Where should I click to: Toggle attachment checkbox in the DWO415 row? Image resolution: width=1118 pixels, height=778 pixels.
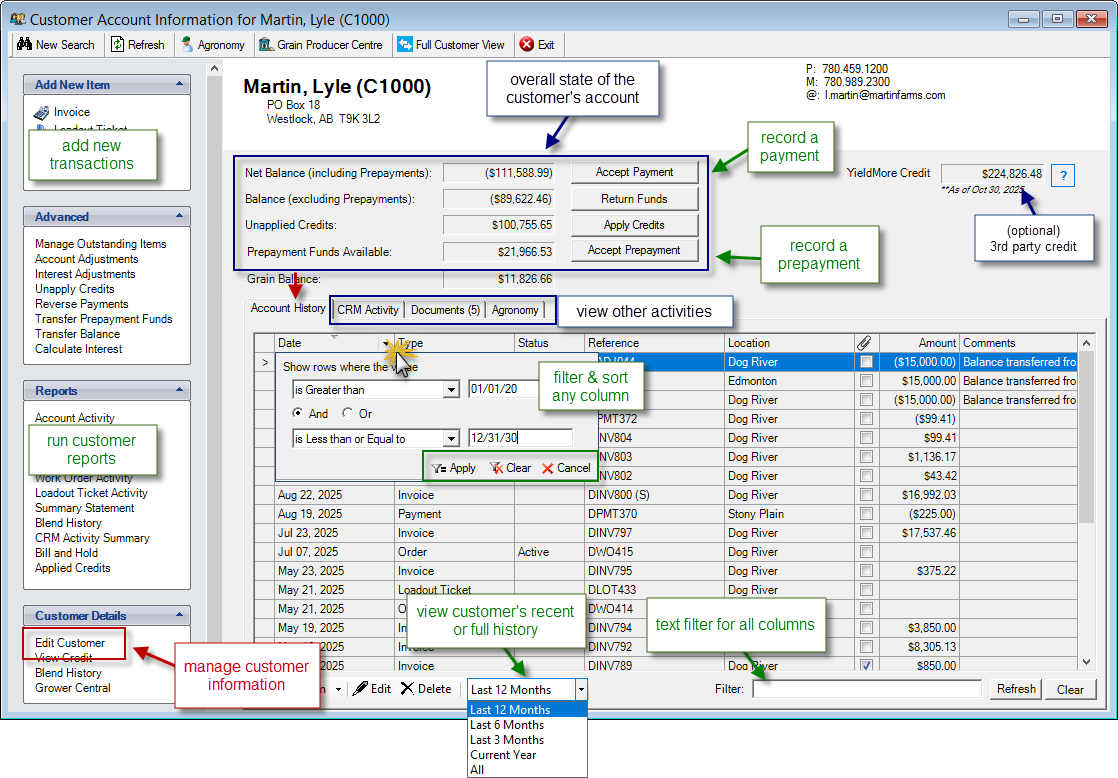(x=866, y=551)
